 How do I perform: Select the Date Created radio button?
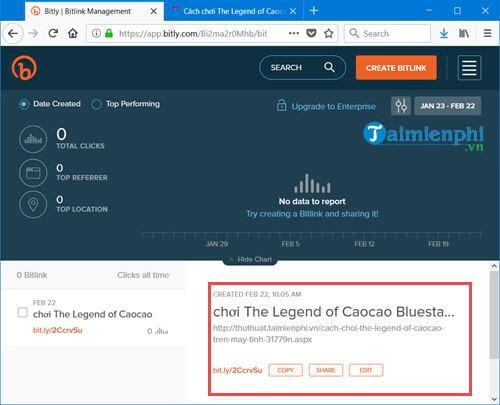[24, 104]
